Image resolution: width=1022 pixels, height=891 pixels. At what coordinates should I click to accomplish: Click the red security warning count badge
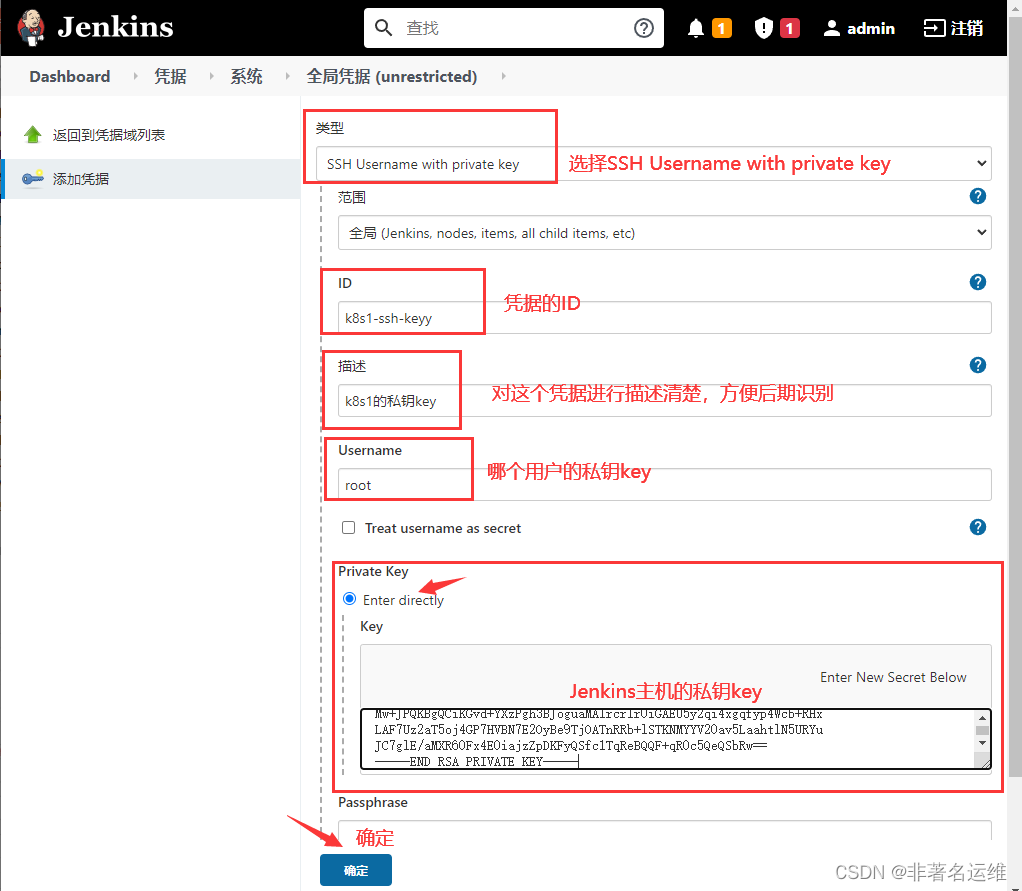coord(789,28)
